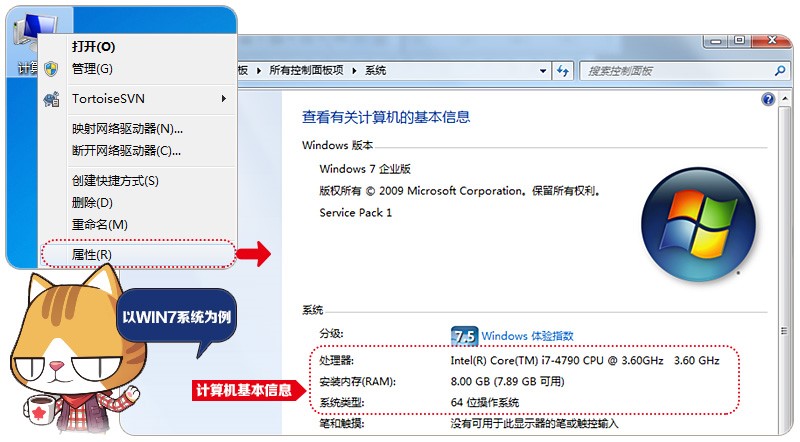Click the 系统类型: label
Screen dimensions: 800x442
pos(341,402)
